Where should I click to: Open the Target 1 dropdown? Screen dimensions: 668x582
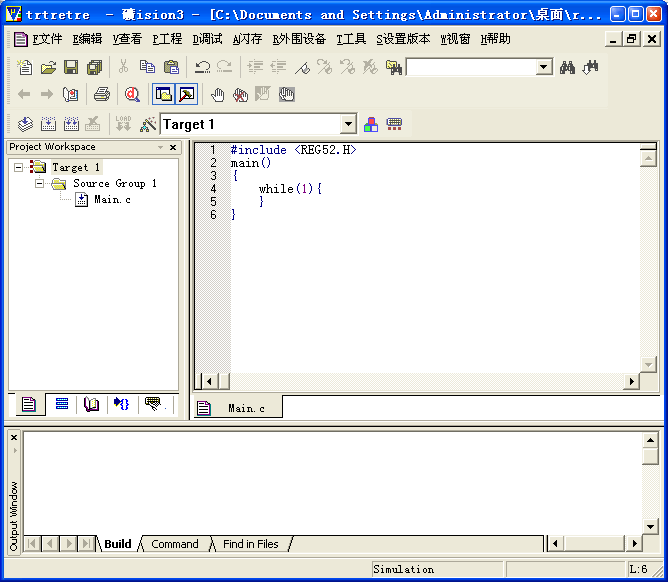(348, 124)
